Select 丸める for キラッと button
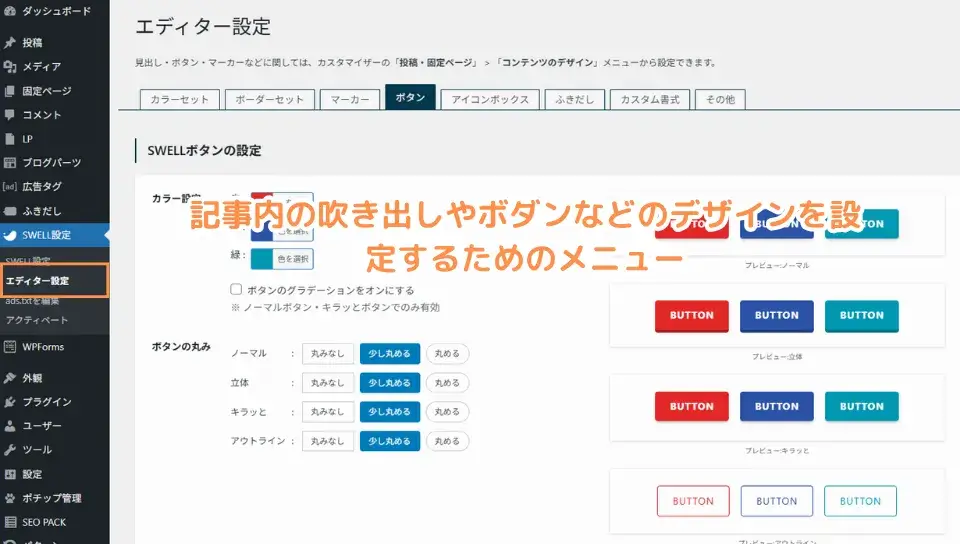Image resolution: width=960 pixels, height=544 pixels. pyautogui.click(x=447, y=411)
